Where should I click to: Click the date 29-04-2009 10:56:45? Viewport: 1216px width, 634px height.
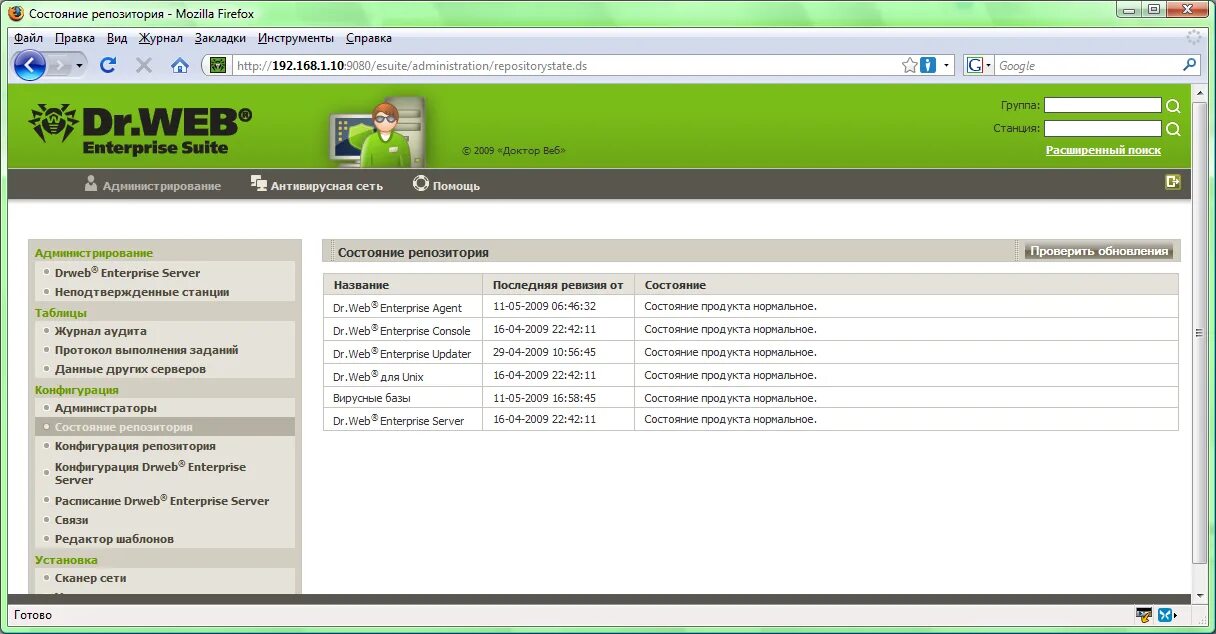(544, 352)
